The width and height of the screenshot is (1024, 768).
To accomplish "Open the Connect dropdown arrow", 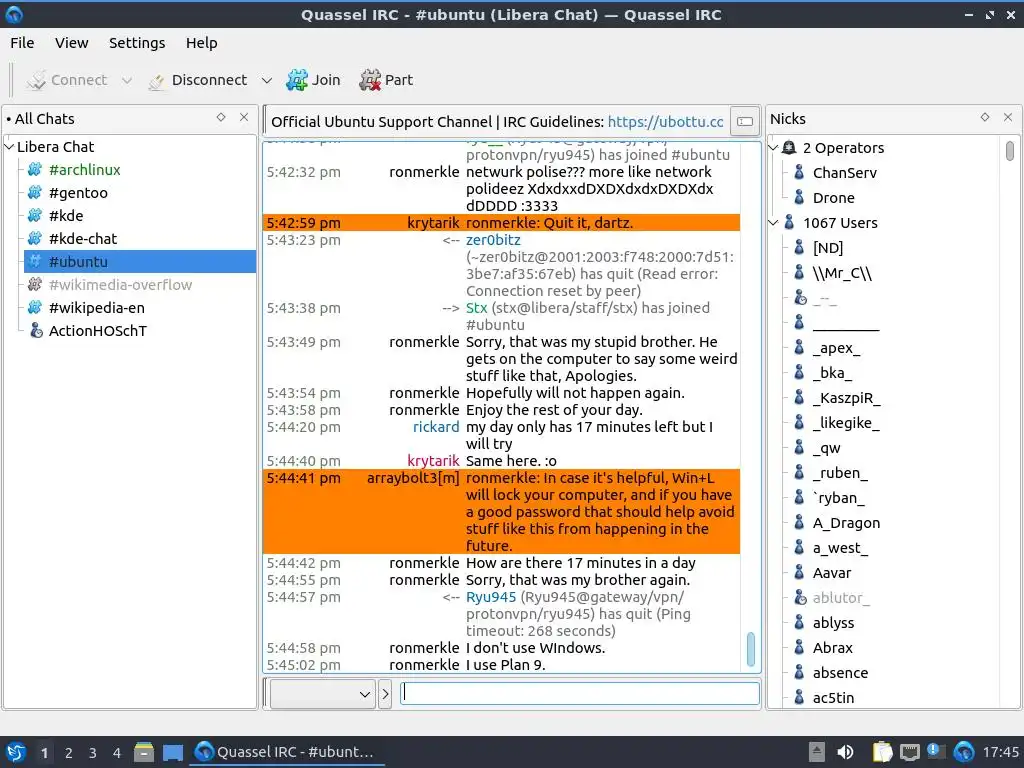I will coord(127,80).
